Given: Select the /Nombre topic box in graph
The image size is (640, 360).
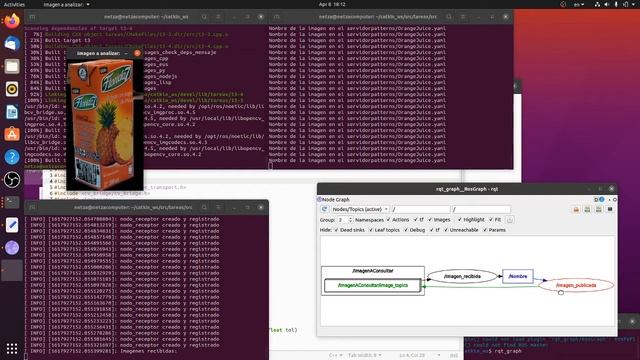Looking at the screenshot, I should pyautogui.click(x=518, y=276).
